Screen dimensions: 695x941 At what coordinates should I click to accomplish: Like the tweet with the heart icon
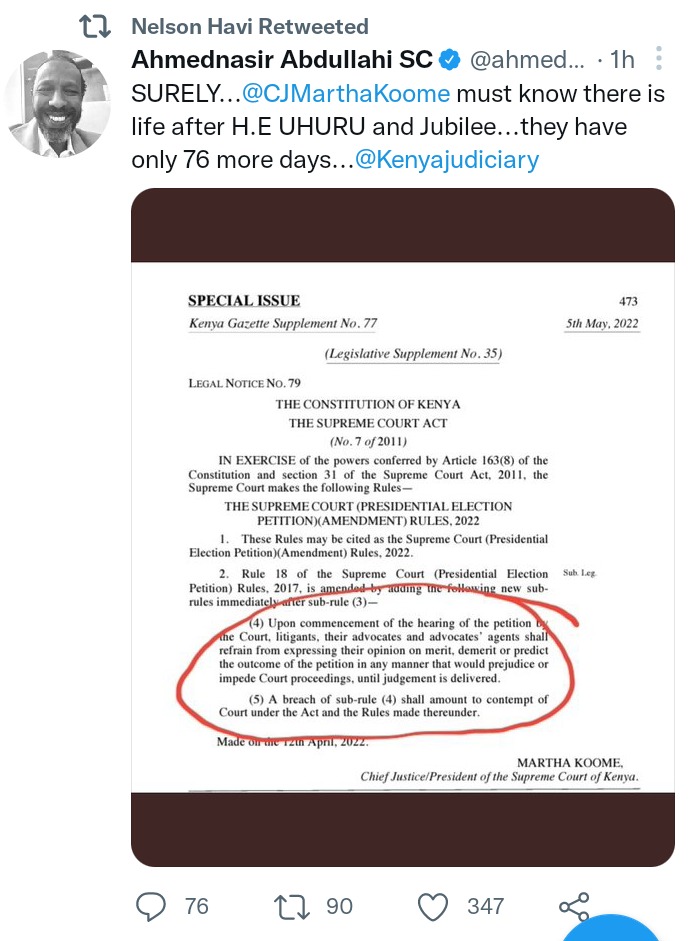coord(433,907)
